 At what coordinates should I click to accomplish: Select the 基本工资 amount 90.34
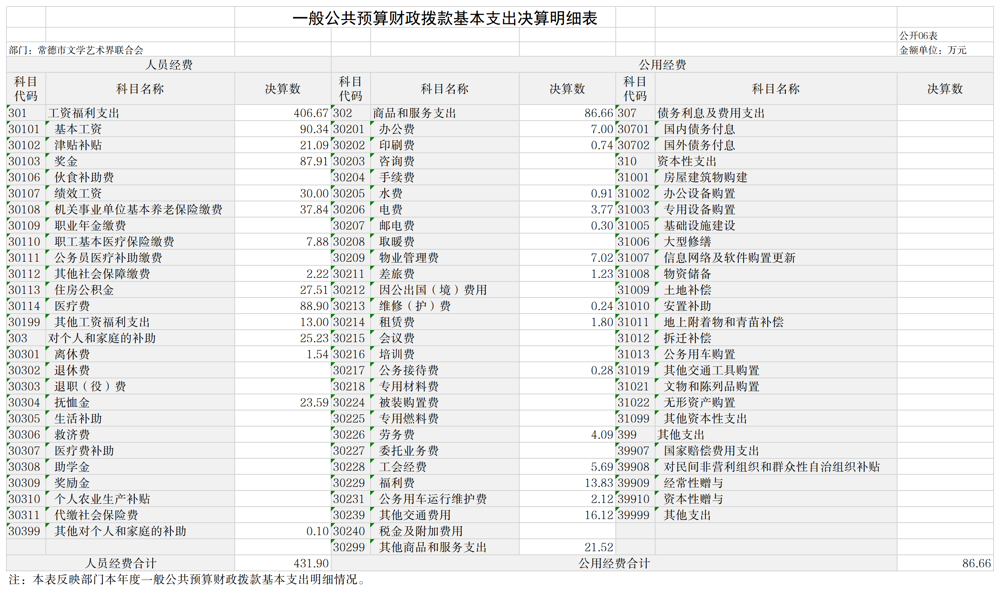coord(305,127)
